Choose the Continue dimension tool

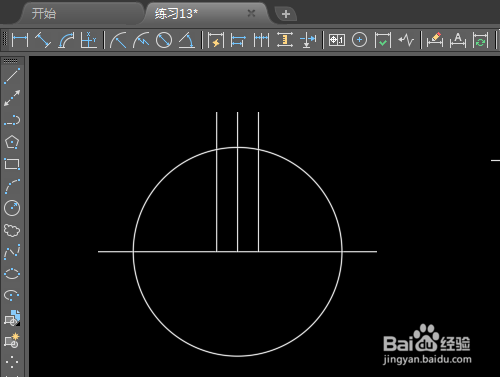click(x=261, y=40)
